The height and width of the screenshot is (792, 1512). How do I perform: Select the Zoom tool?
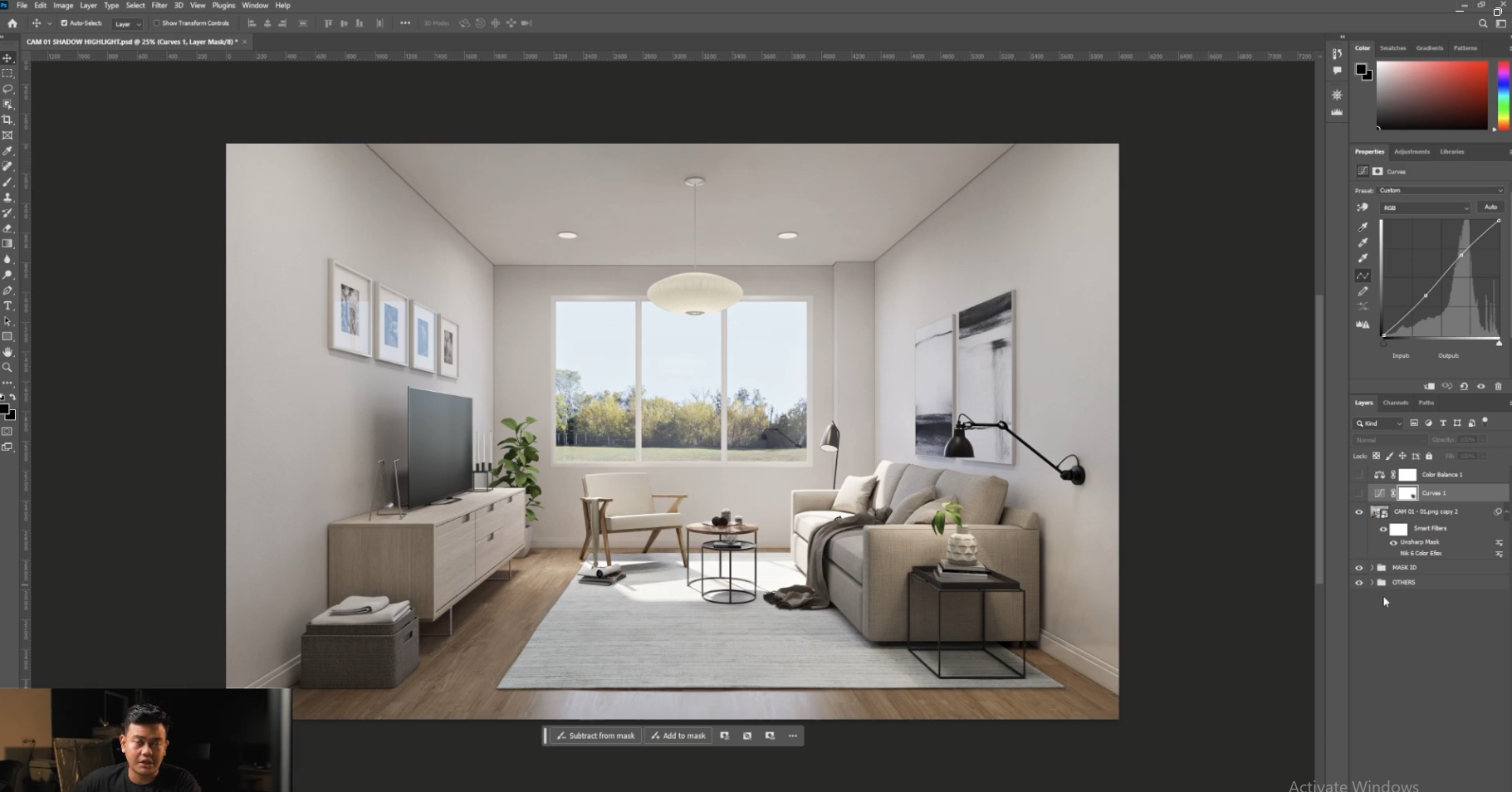click(8, 366)
